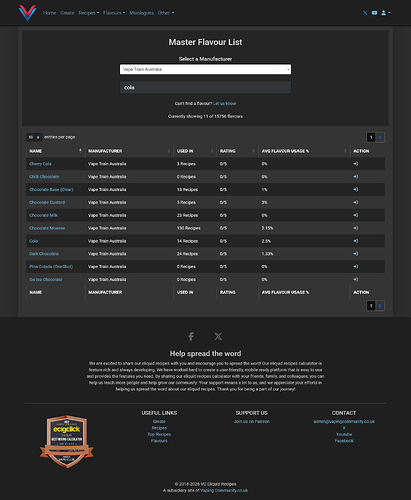Open the Cola flavour link
Viewport: 411px width, 500px height.
click(x=34, y=241)
